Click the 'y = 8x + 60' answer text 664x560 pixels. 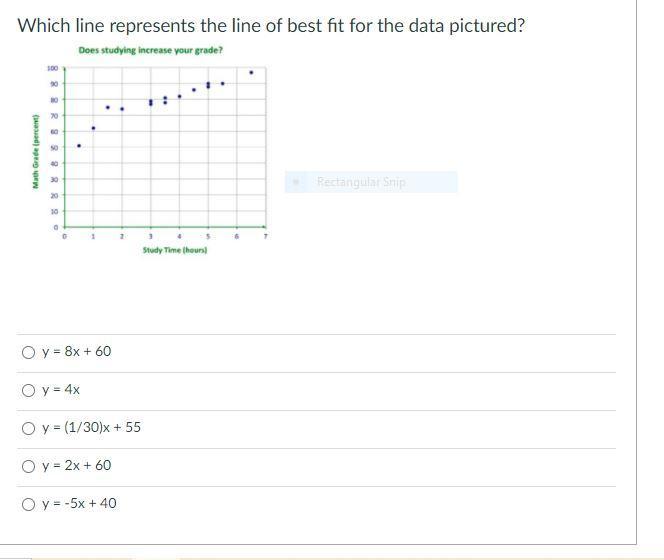[x=77, y=352]
